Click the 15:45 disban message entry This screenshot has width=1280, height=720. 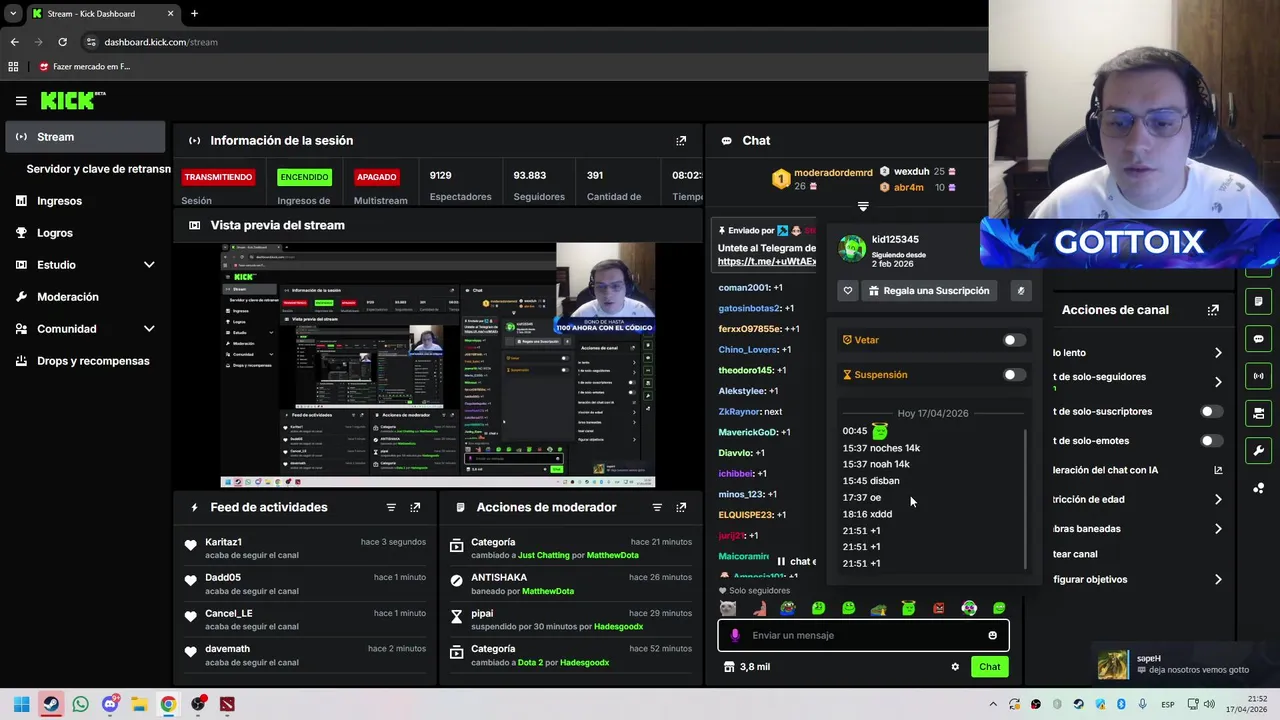[871, 481]
